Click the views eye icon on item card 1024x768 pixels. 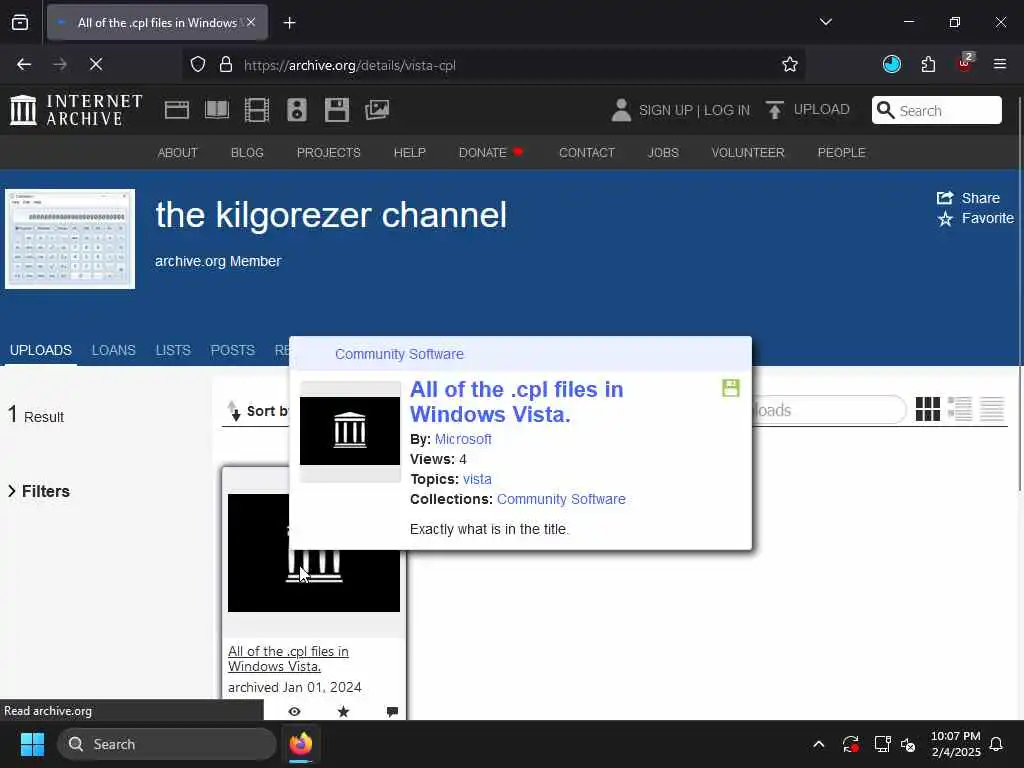tap(295, 711)
